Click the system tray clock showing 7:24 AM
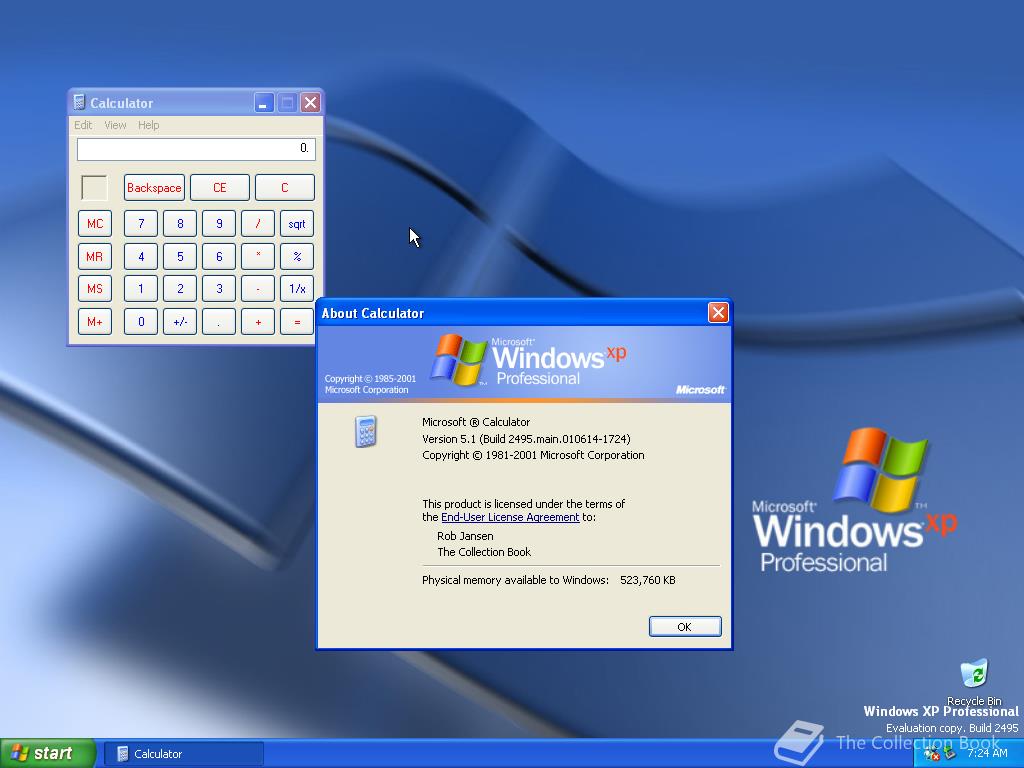Screen dimensions: 1024x768 [x=987, y=753]
